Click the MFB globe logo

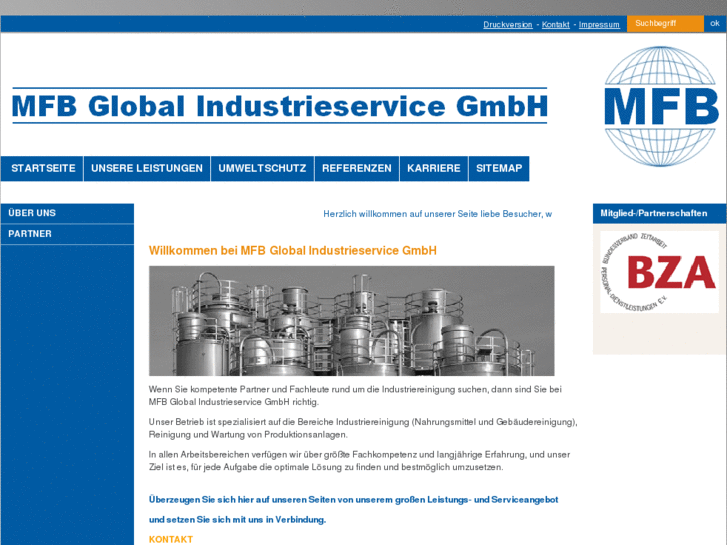[x=662, y=106]
